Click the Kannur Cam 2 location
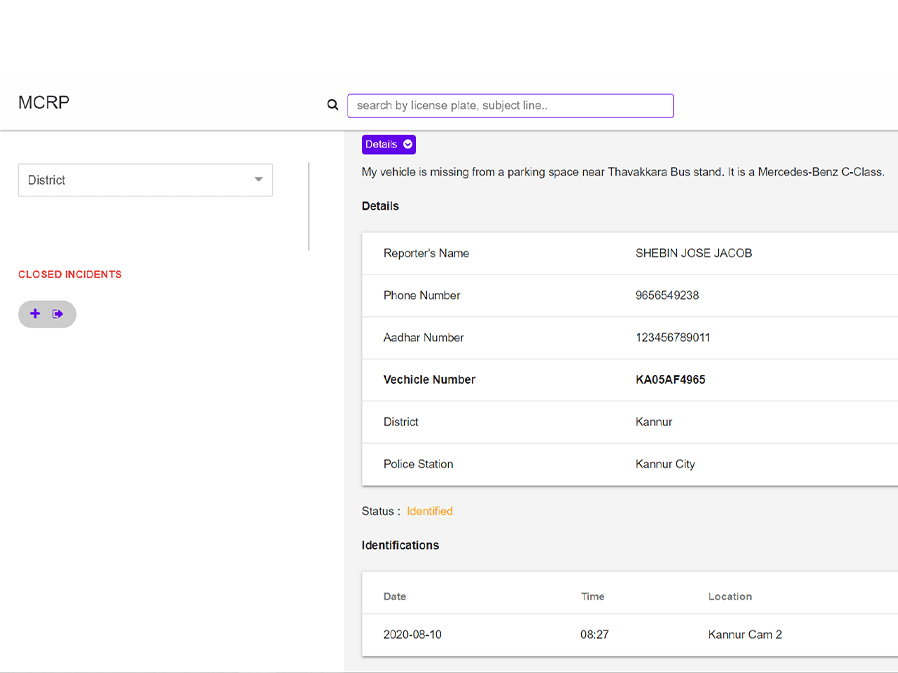Screen dimensions: 898x673 (745, 635)
